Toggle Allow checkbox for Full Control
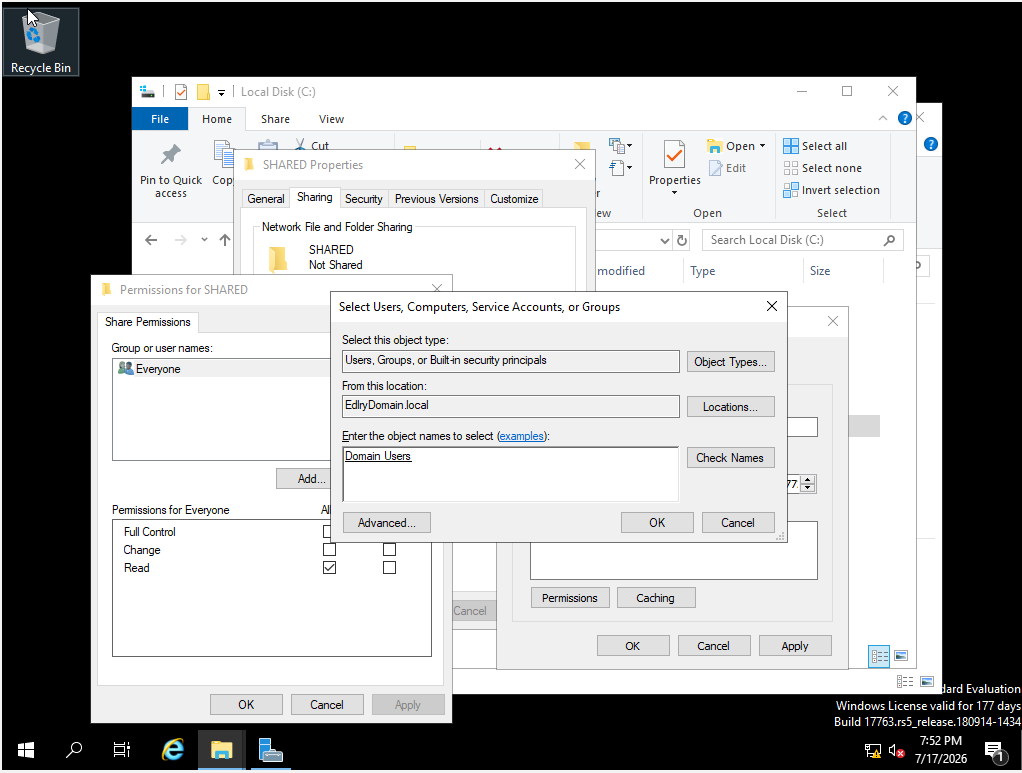This screenshot has height=773, width=1022. coord(327,532)
